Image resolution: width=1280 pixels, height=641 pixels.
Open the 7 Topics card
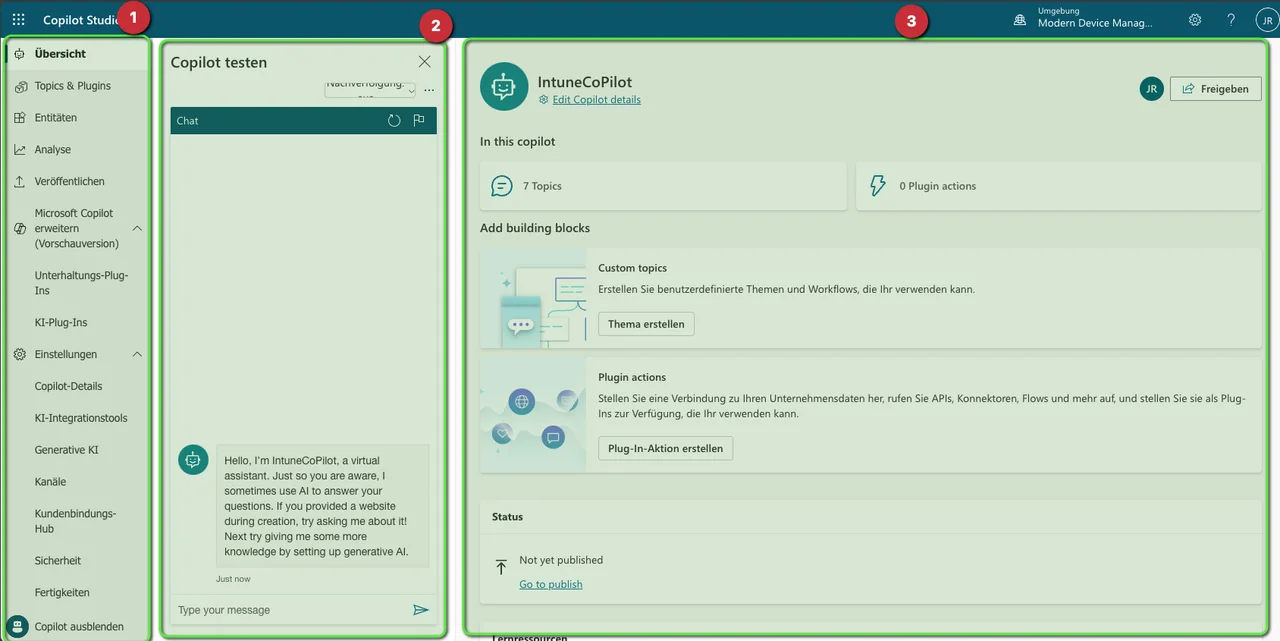click(x=663, y=186)
